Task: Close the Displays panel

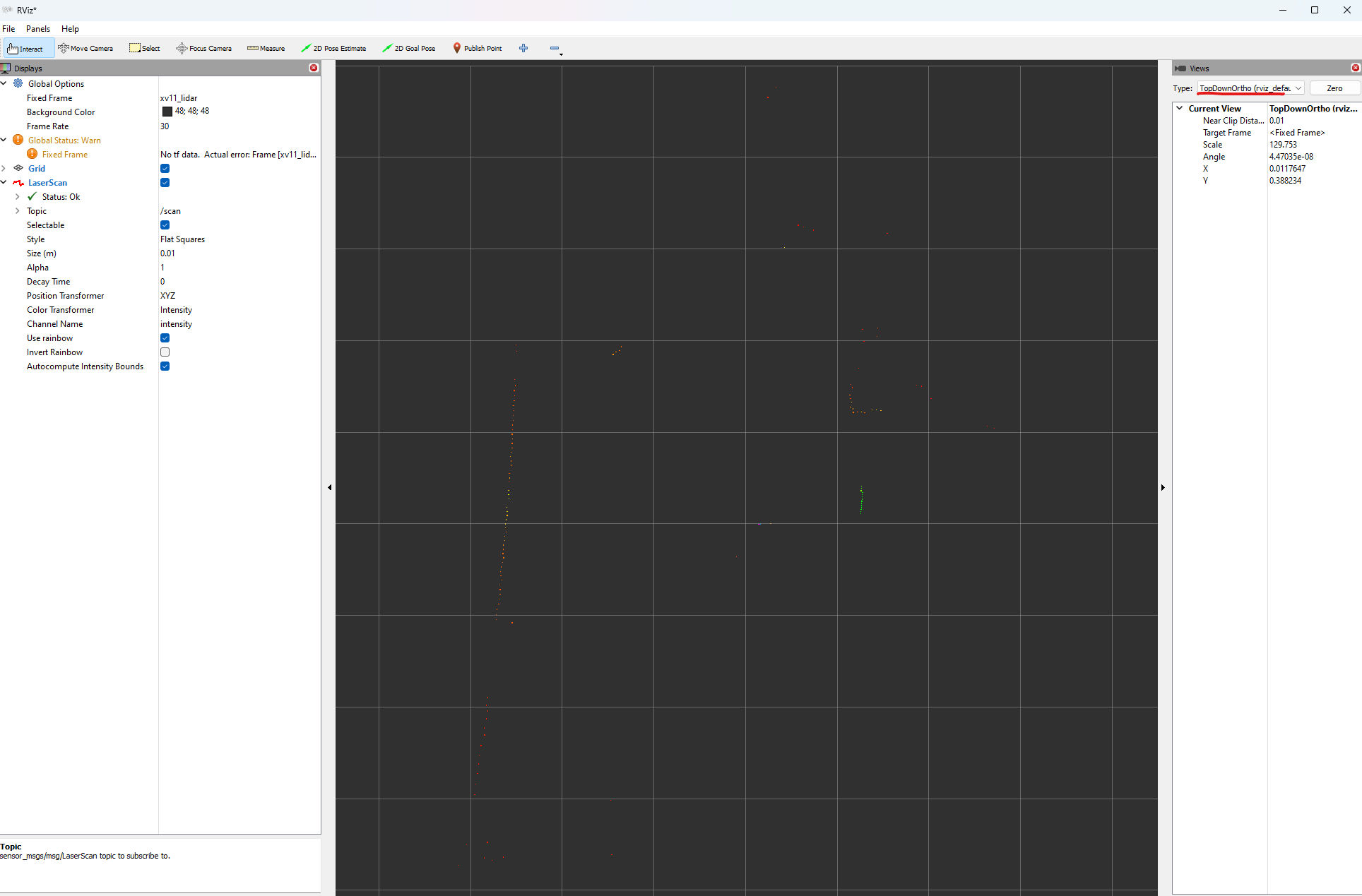Action: pos(314,68)
